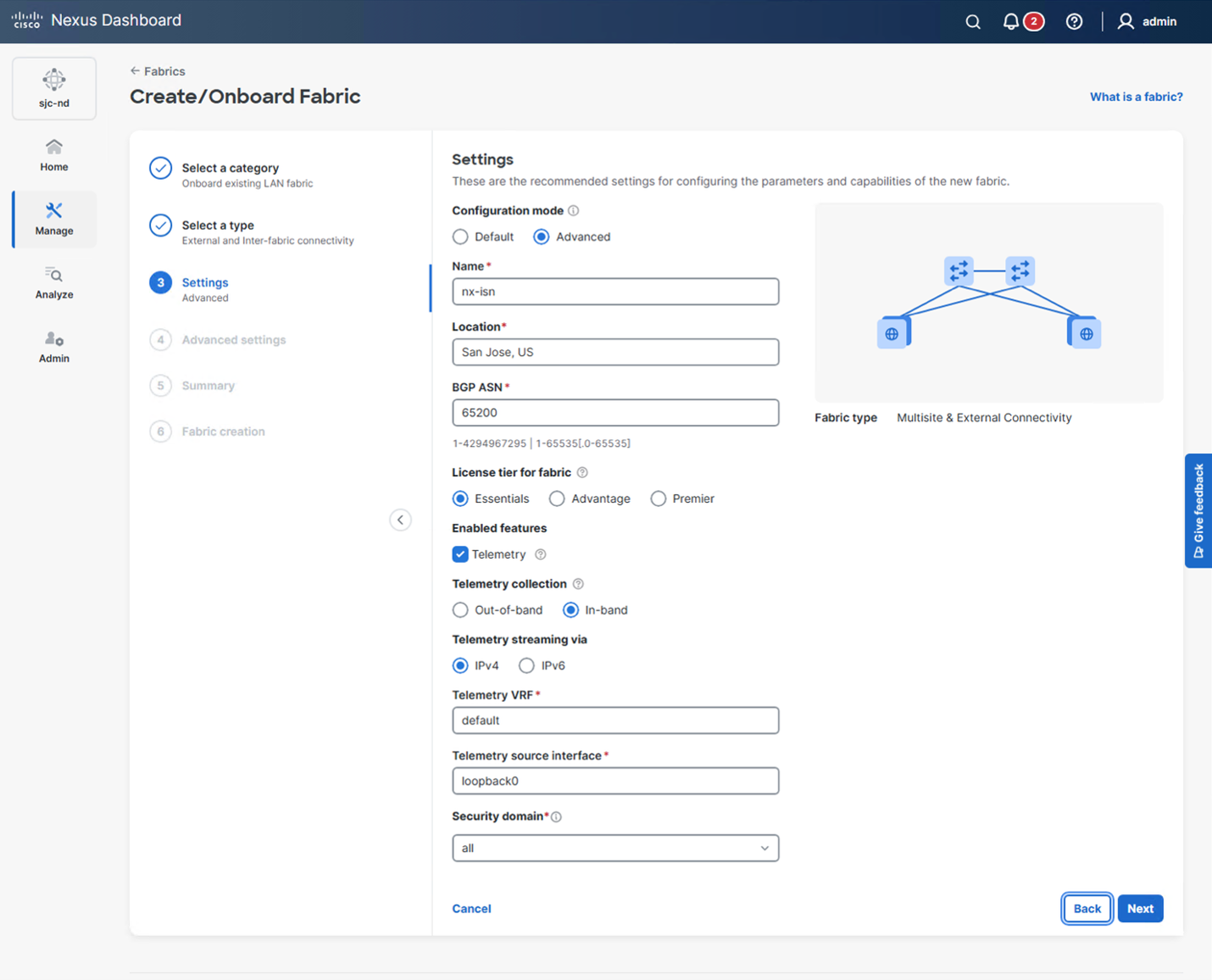The height and width of the screenshot is (980, 1212).
Task: Open Analyze in the sidebar
Action: click(54, 283)
